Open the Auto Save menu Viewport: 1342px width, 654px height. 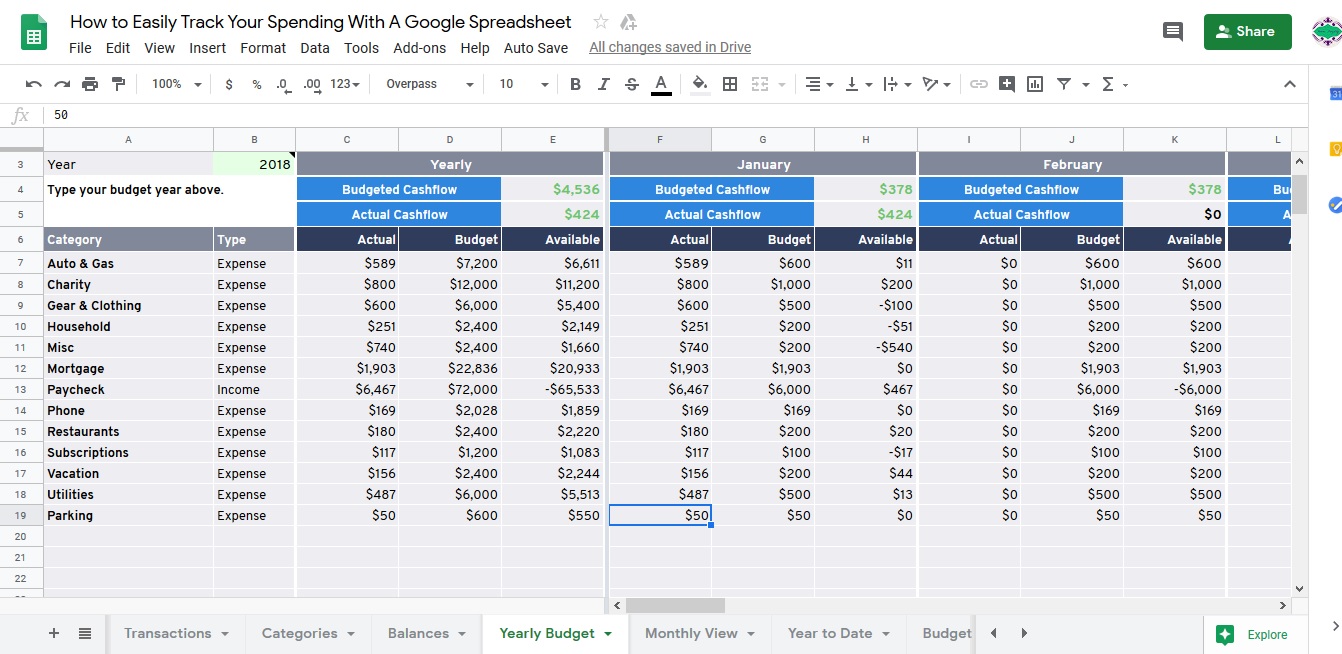click(x=536, y=47)
